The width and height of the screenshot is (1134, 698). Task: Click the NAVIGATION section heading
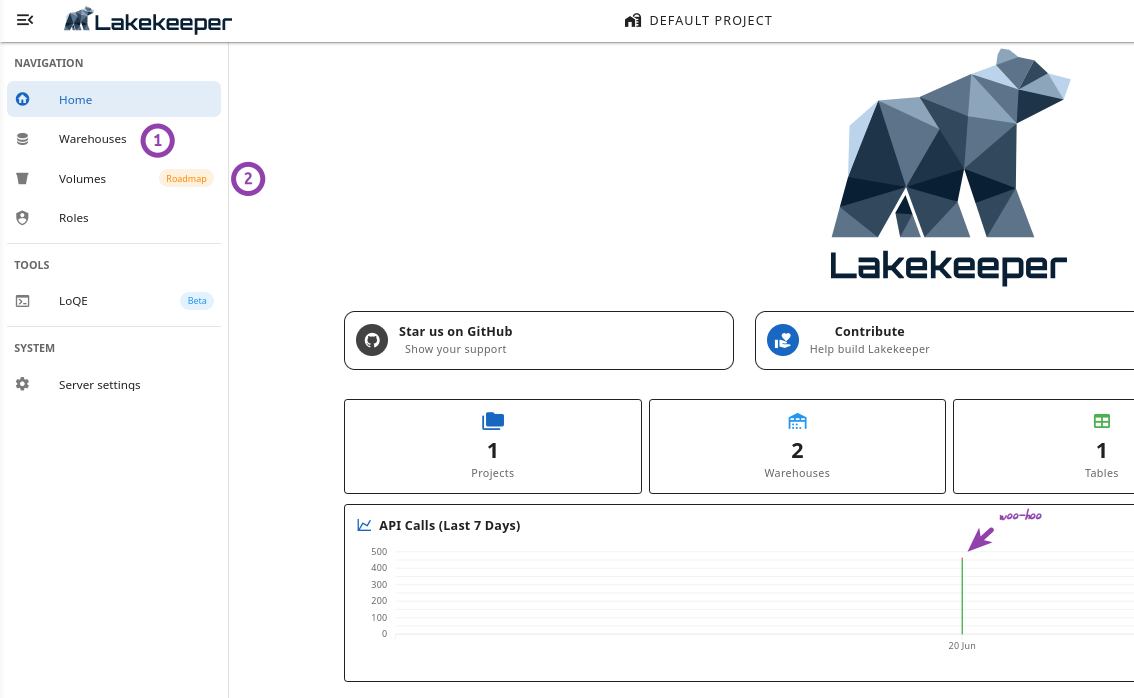[x=48, y=63]
